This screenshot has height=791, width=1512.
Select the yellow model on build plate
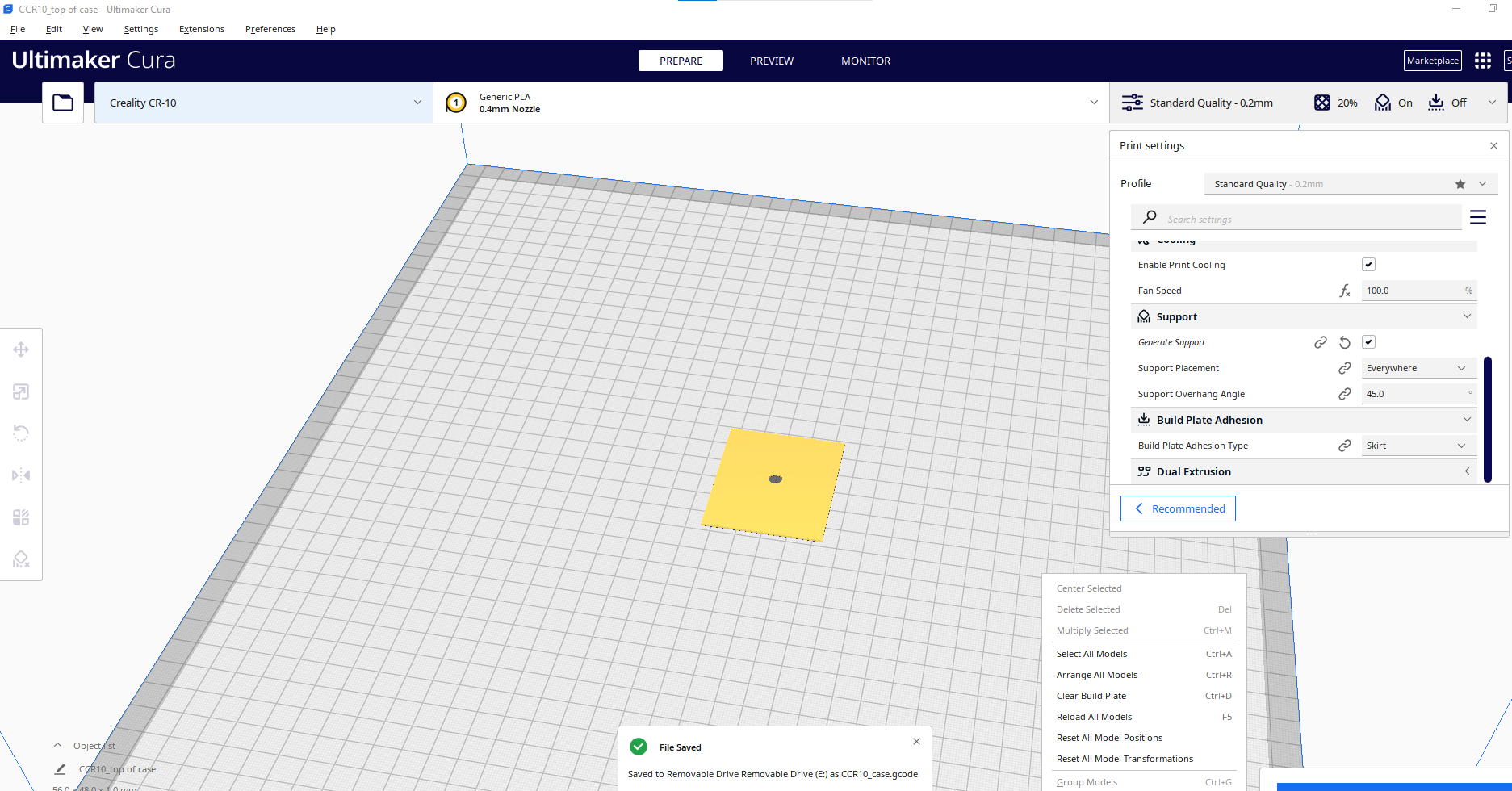pos(773,484)
